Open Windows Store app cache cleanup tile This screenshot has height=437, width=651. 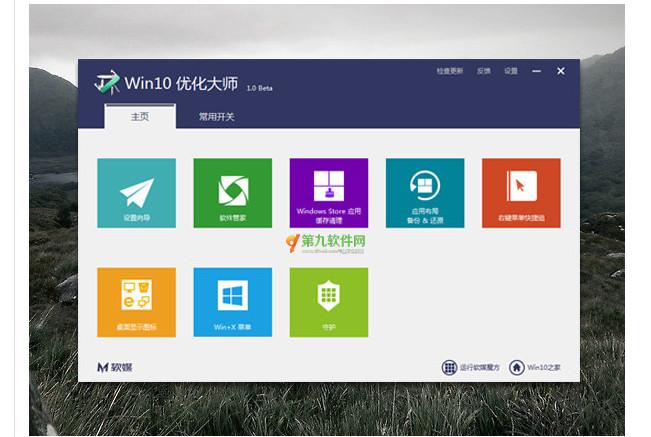329,193
